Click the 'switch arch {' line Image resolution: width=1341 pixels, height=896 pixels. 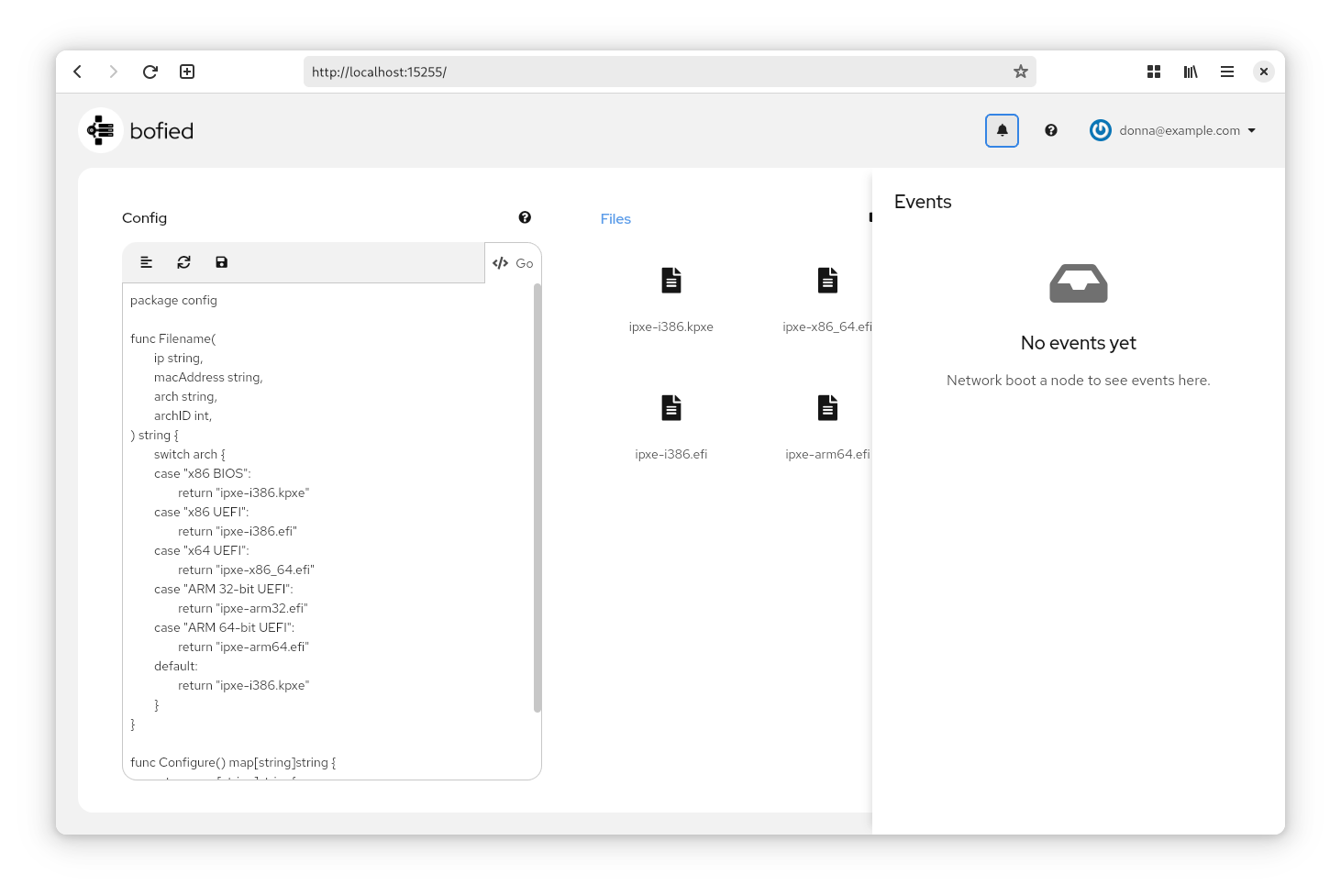click(x=190, y=455)
